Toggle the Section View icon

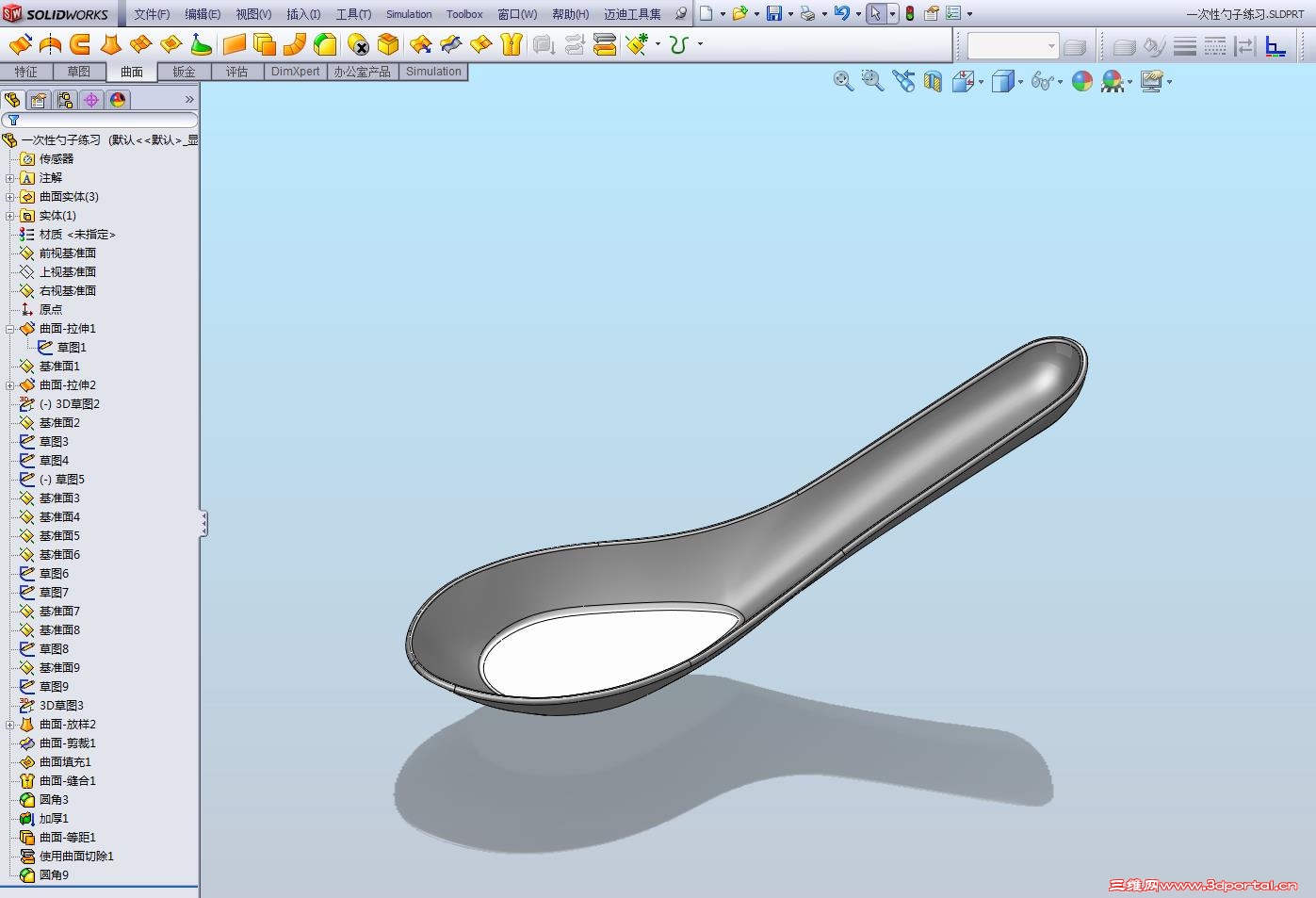(933, 82)
